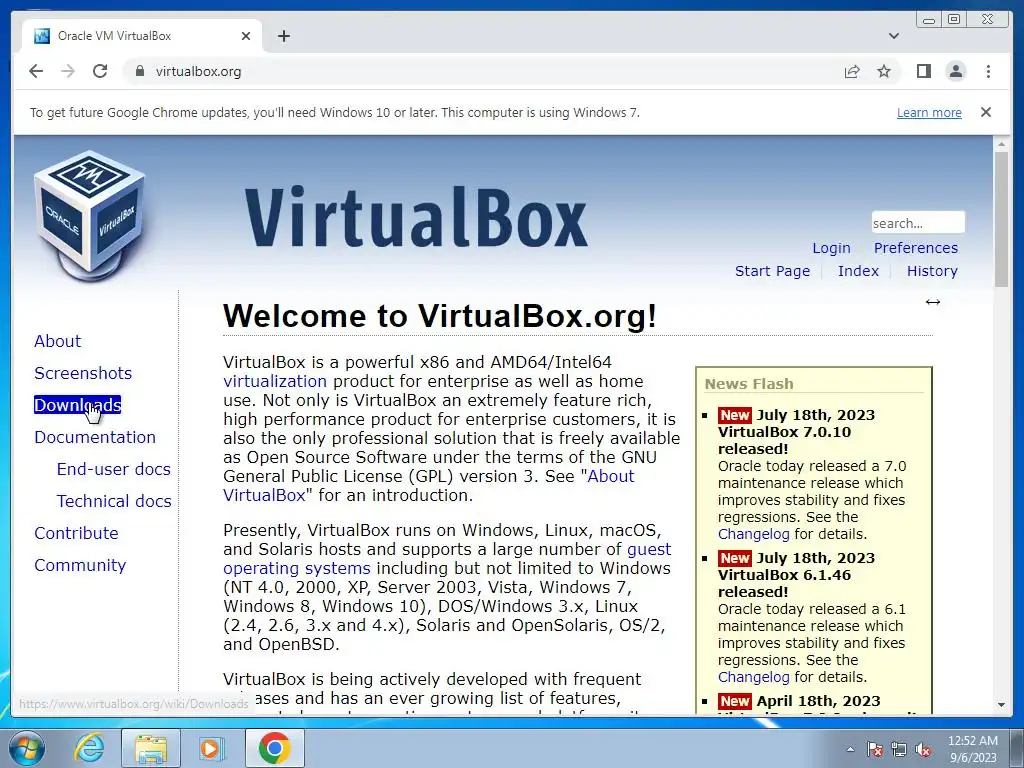Go back using the browser back arrow

click(x=36, y=71)
